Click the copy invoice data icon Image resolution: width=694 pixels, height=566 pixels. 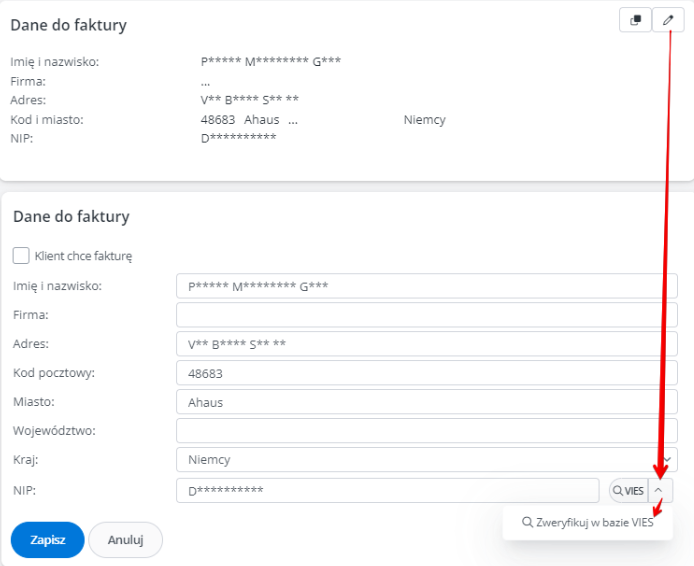[x=635, y=20]
